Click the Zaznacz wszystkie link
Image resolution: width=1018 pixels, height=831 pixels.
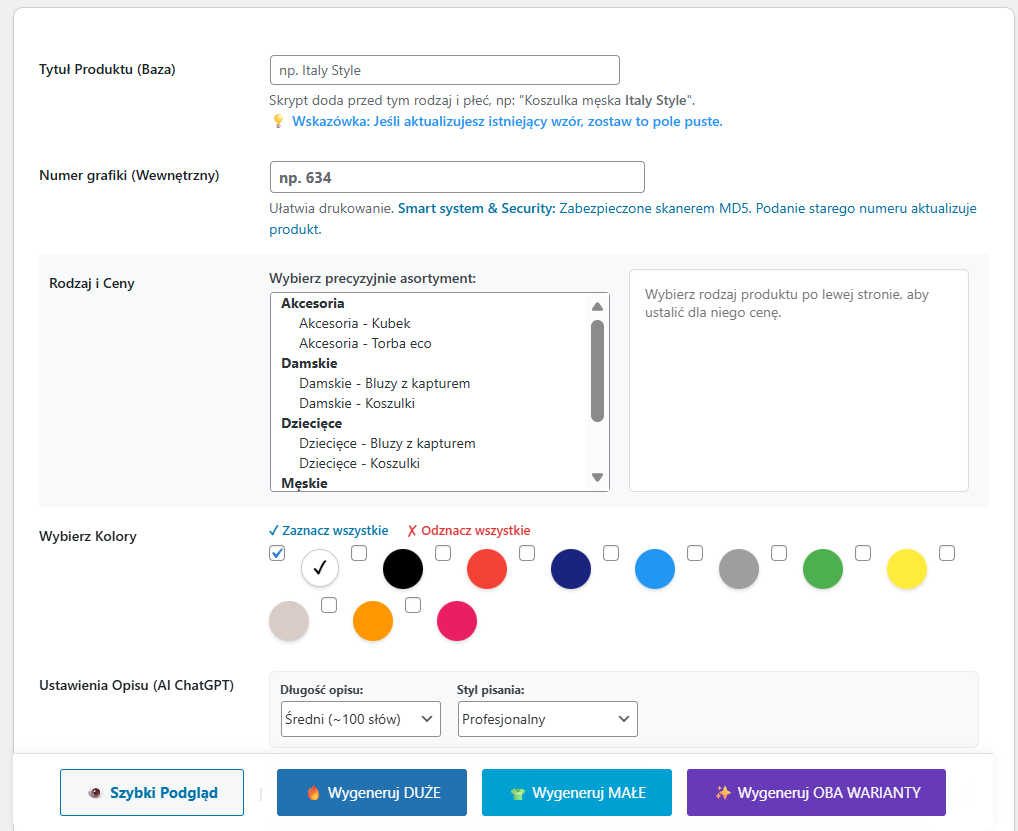coord(328,530)
